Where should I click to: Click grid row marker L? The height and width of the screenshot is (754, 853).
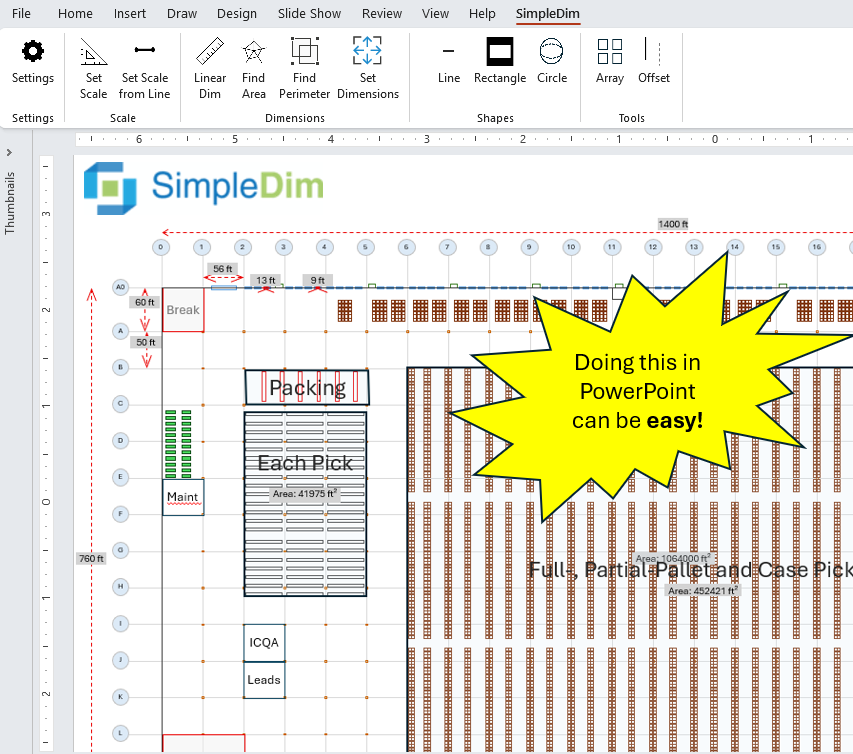click(120, 733)
